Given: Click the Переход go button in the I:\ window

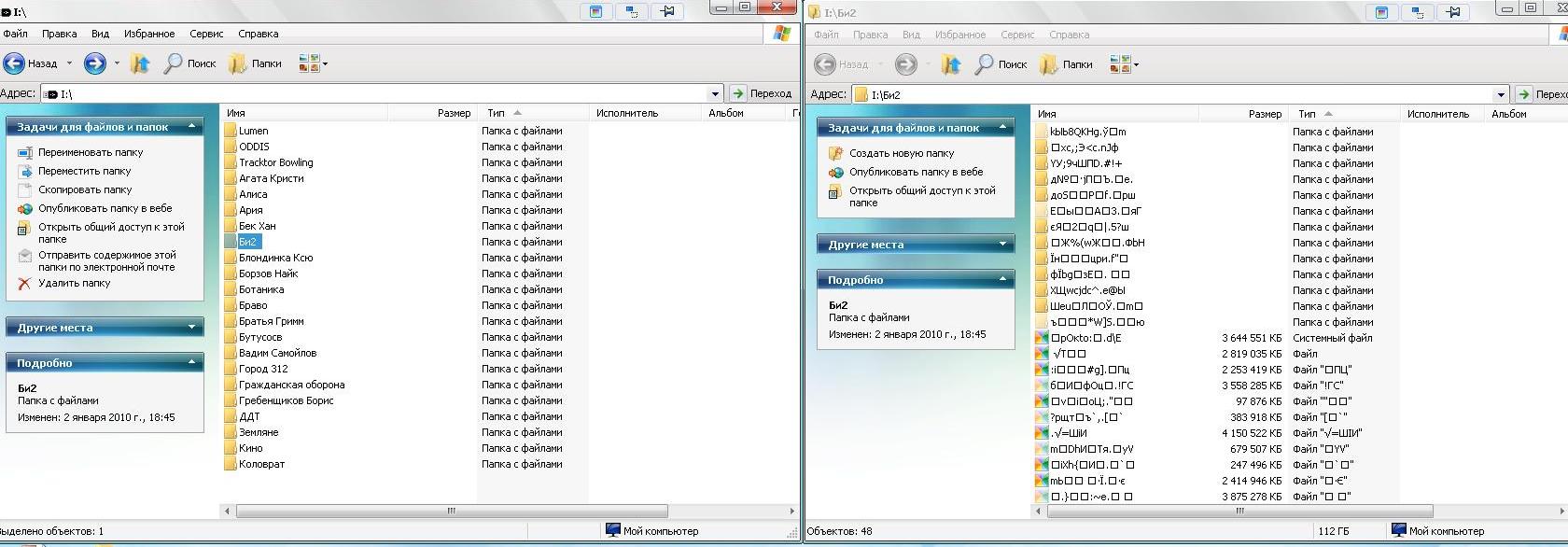Looking at the screenshot, I should 762,93.
